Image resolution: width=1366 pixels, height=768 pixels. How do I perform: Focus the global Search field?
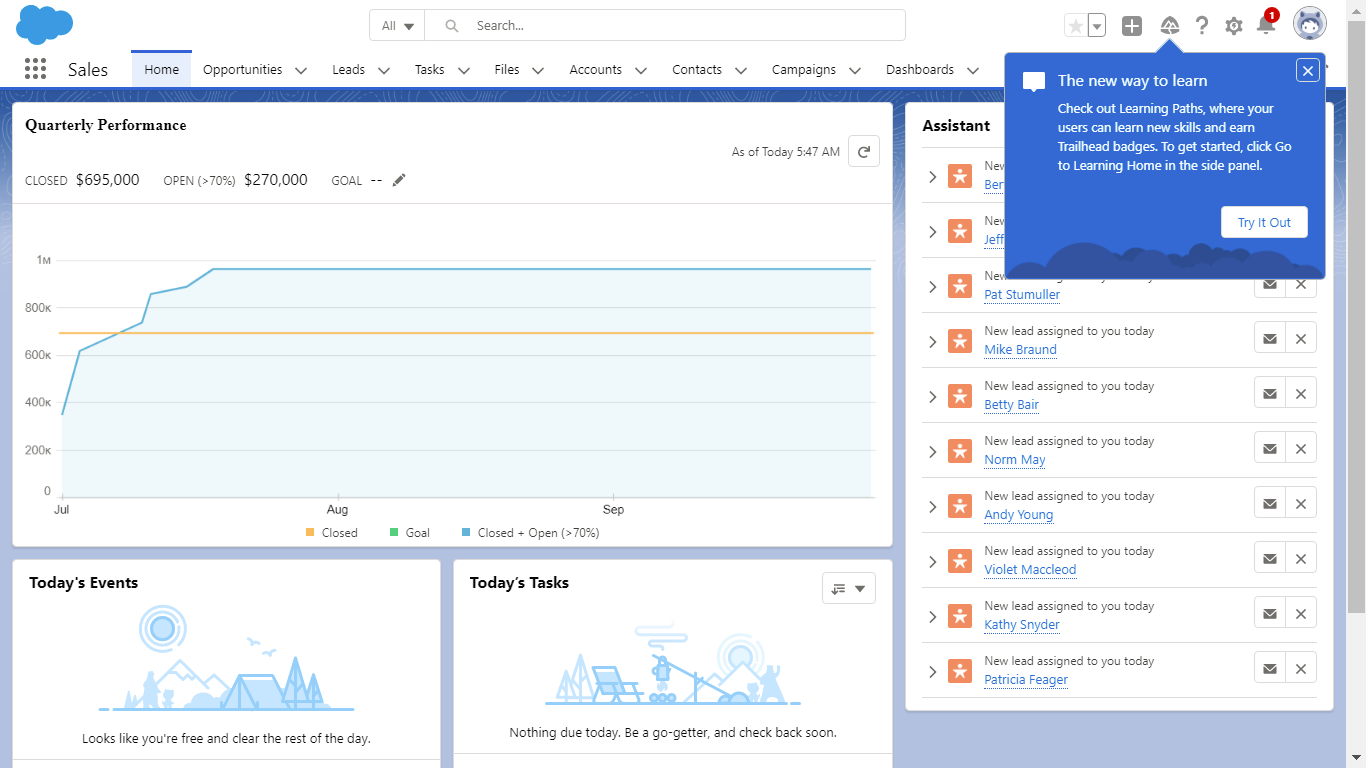coord(665,26)
